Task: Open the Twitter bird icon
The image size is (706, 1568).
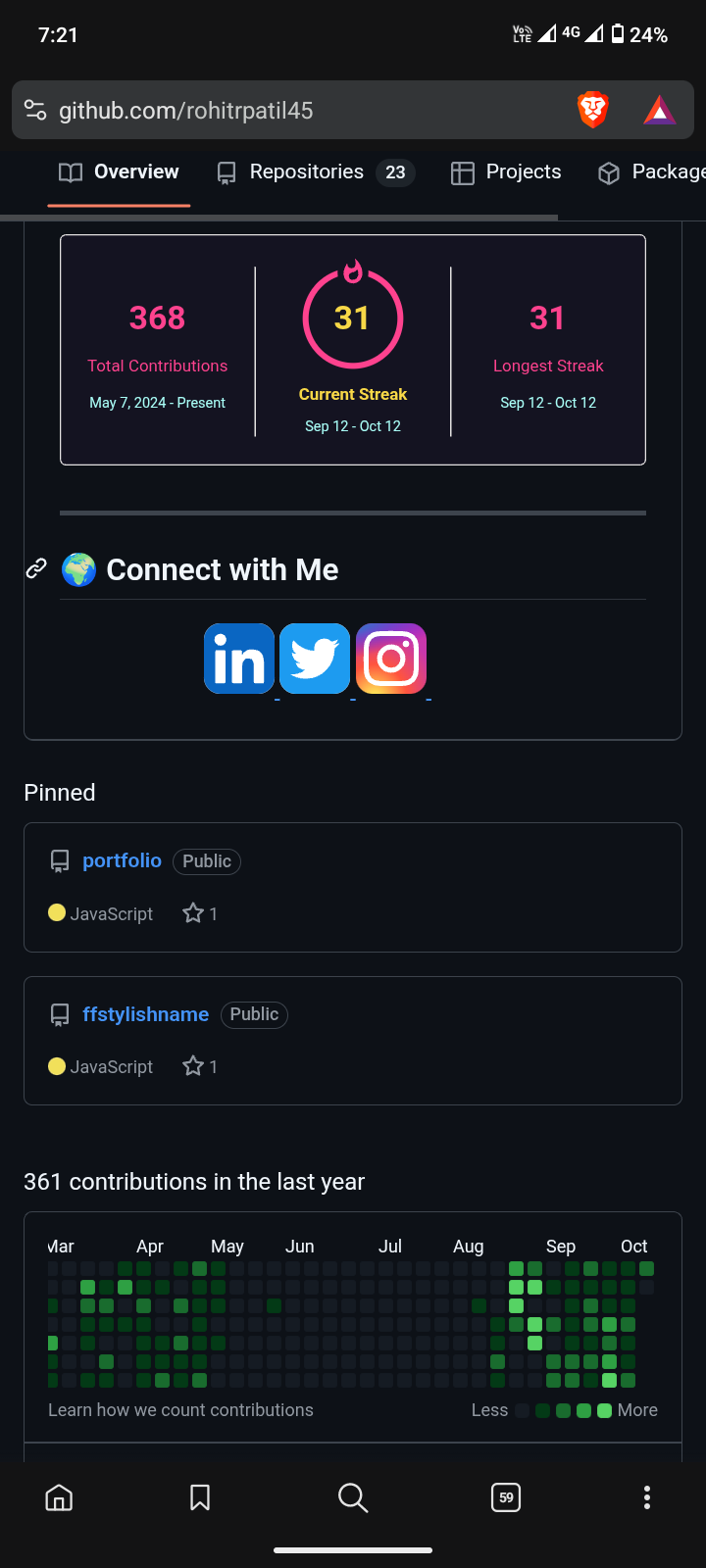Action: [x=315, y=659]
